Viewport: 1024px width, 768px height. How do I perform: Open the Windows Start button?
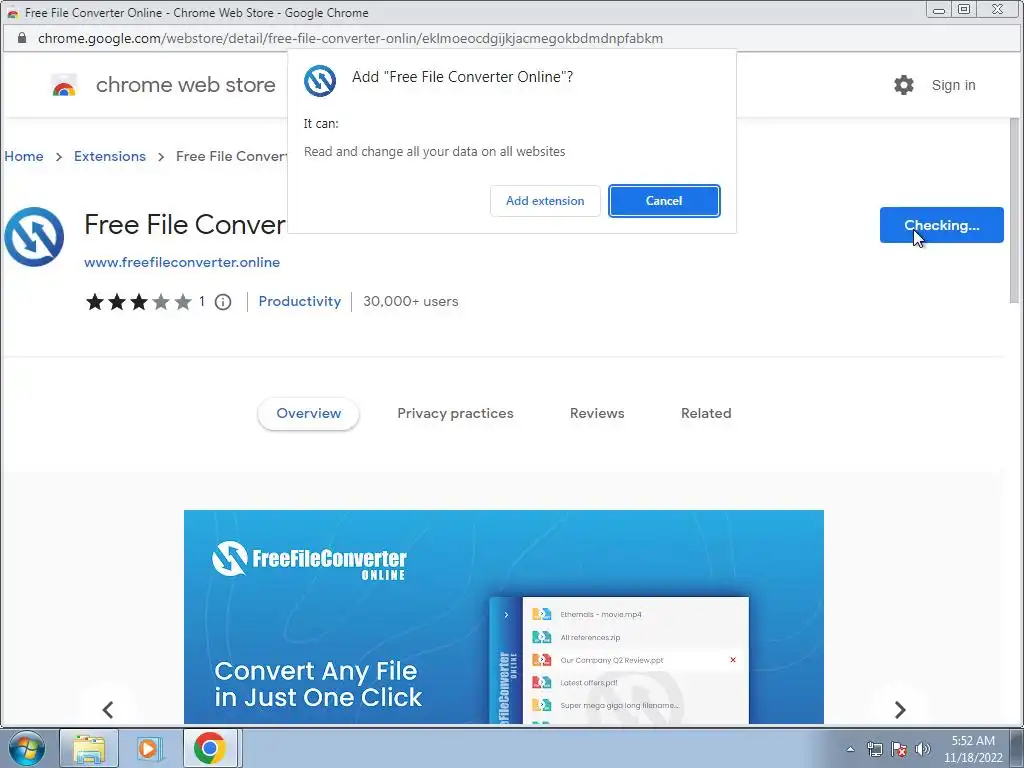click(26, 748)
